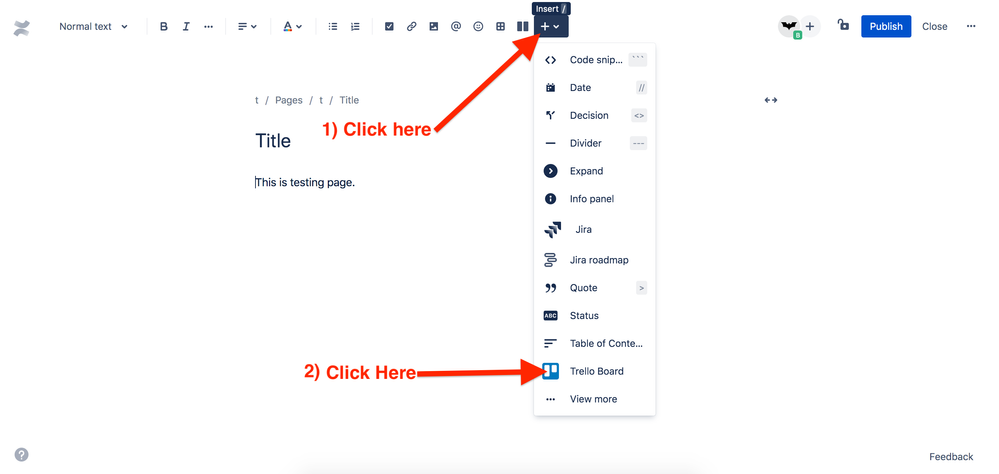
Task: Open the emoji picker
Action: point(478,27)
